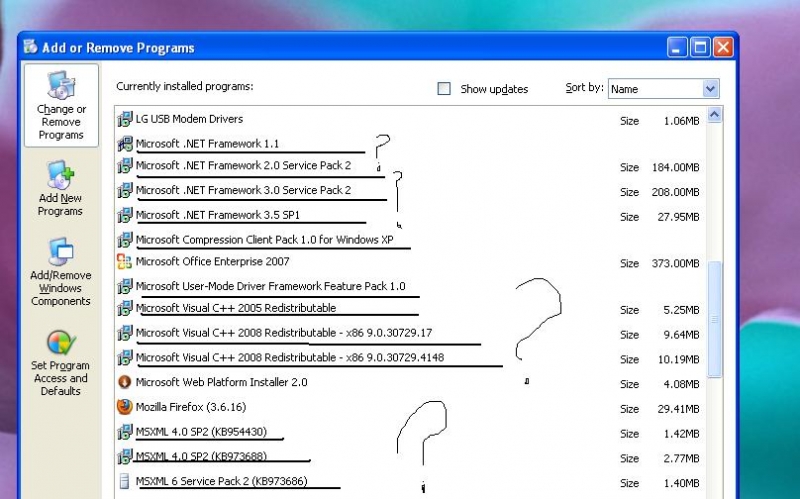The height and width of the screenshot is (499, 800).
Task: Click the .NET Framework 3.5 SP1 icon
Action: tap(124, 215)
